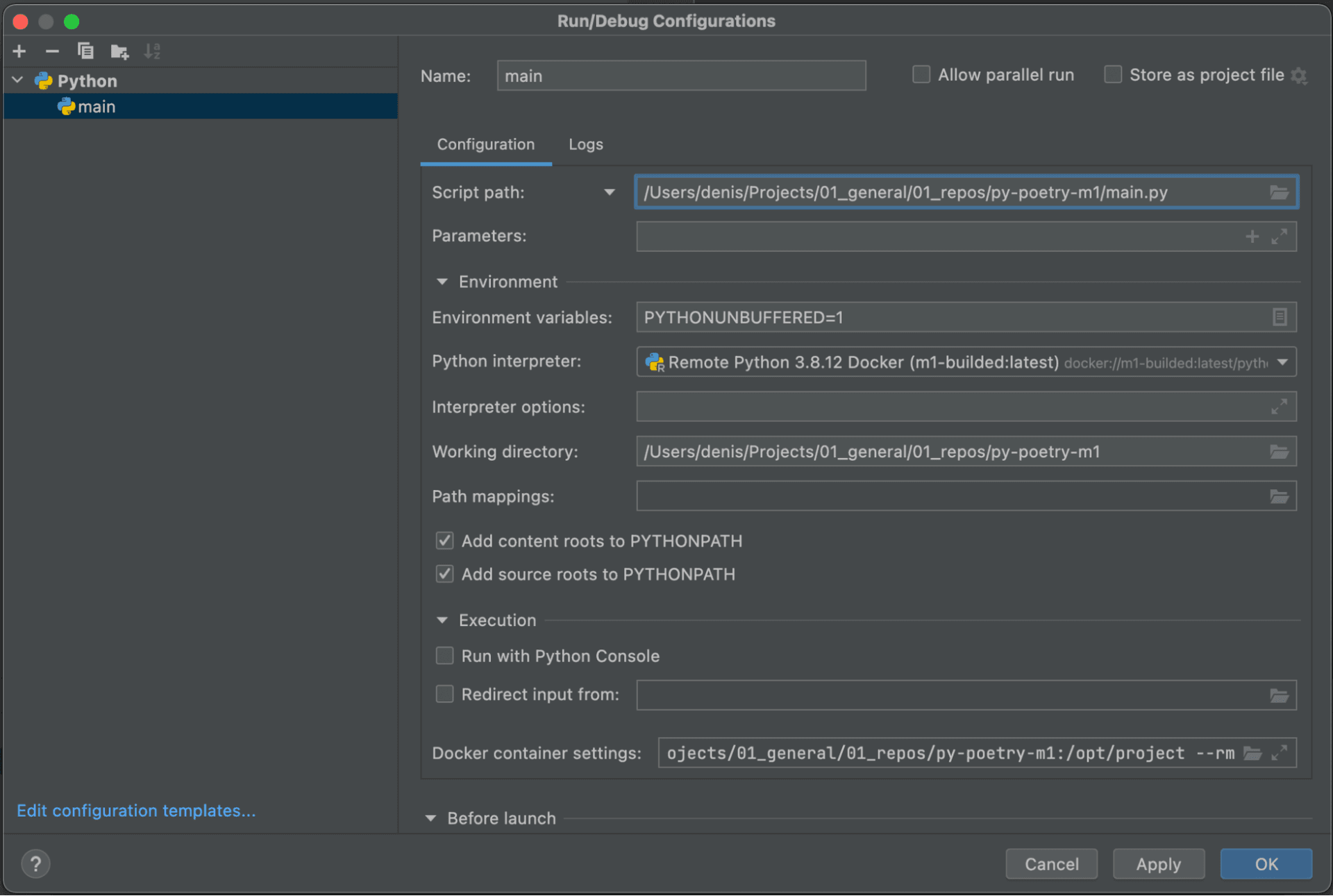Screen dimensions: 1333x896
Task: Click the Sort Configurations alphabetically icon
Action: [152, 51]
